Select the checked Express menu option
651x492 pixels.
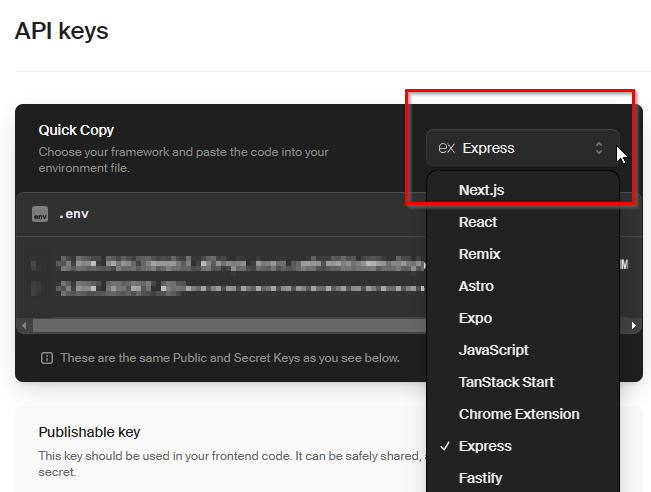pos(523,446)
